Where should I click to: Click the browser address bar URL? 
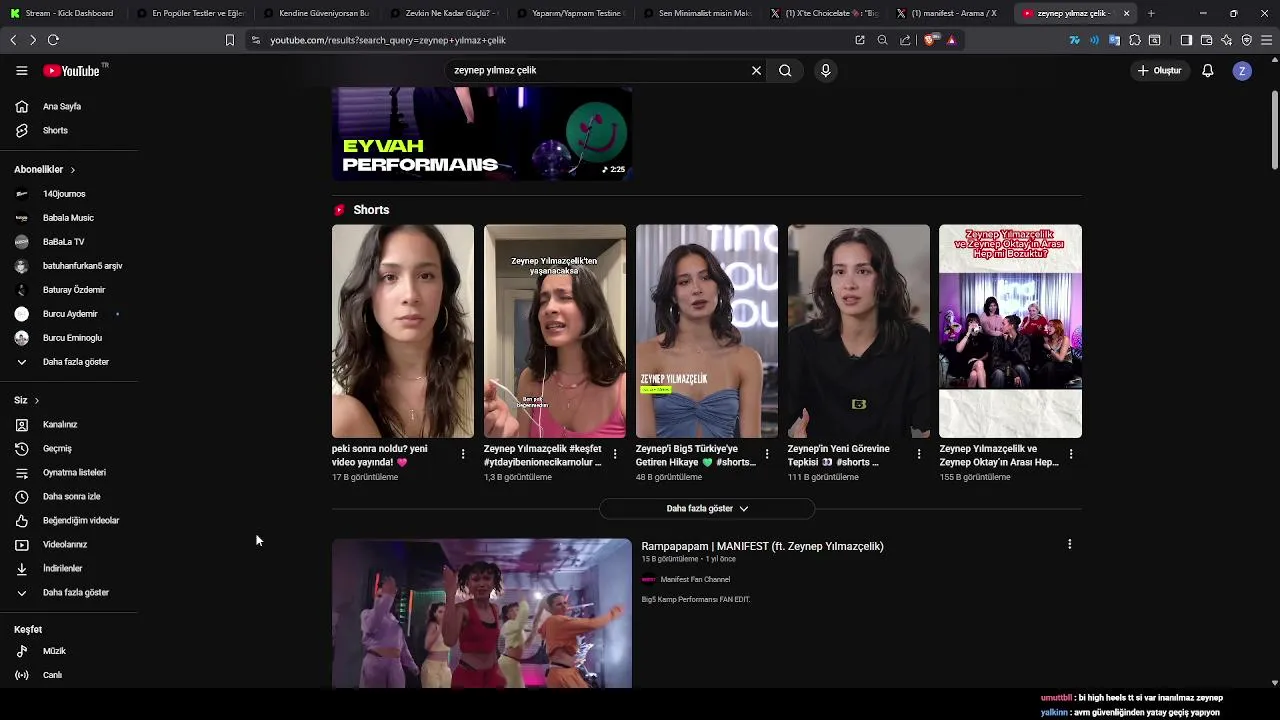pos(388,40)
